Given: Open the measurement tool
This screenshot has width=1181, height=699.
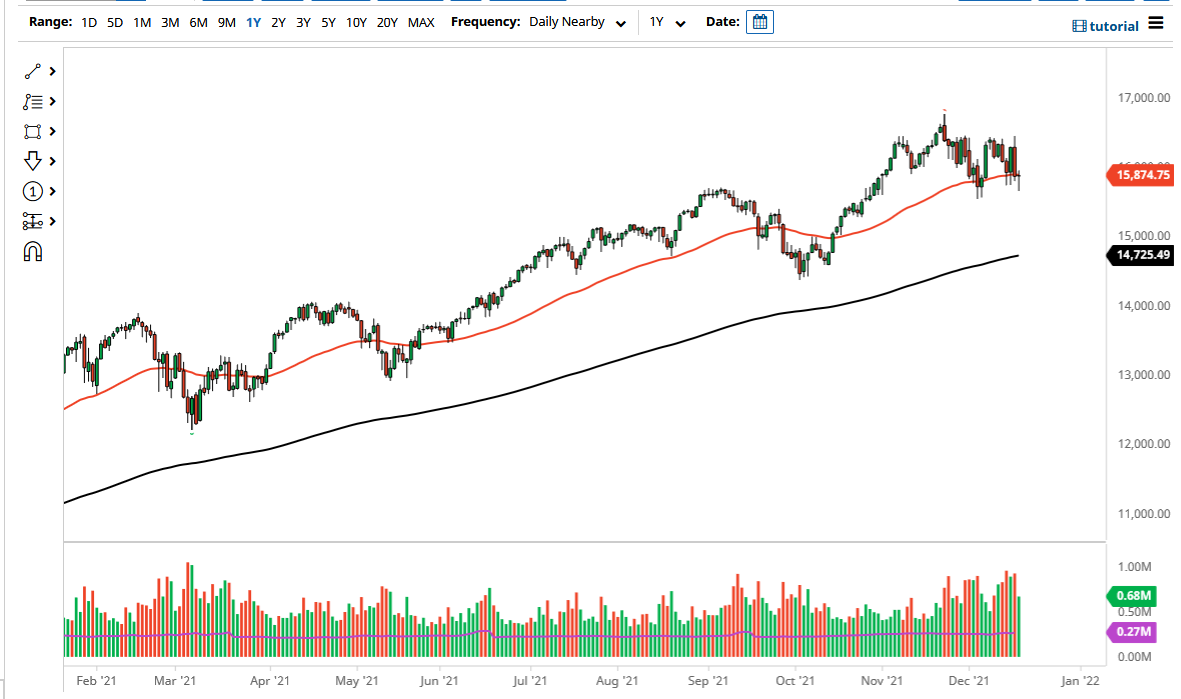Looking at the screenshot, I should pos(31,221).
